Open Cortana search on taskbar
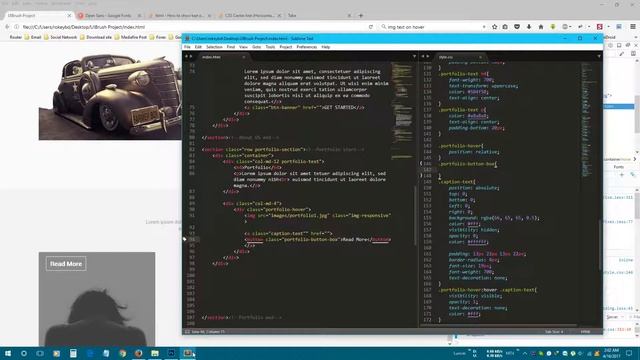 tap(24, 353)
